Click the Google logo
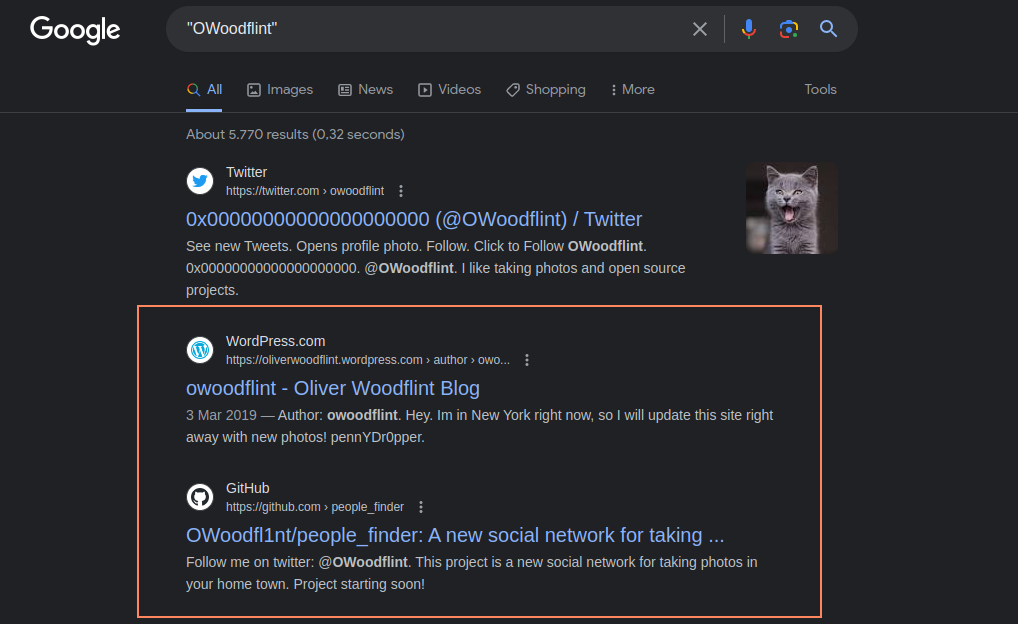1018x624 pixels. pyautogui.click(x=75, y=29)
